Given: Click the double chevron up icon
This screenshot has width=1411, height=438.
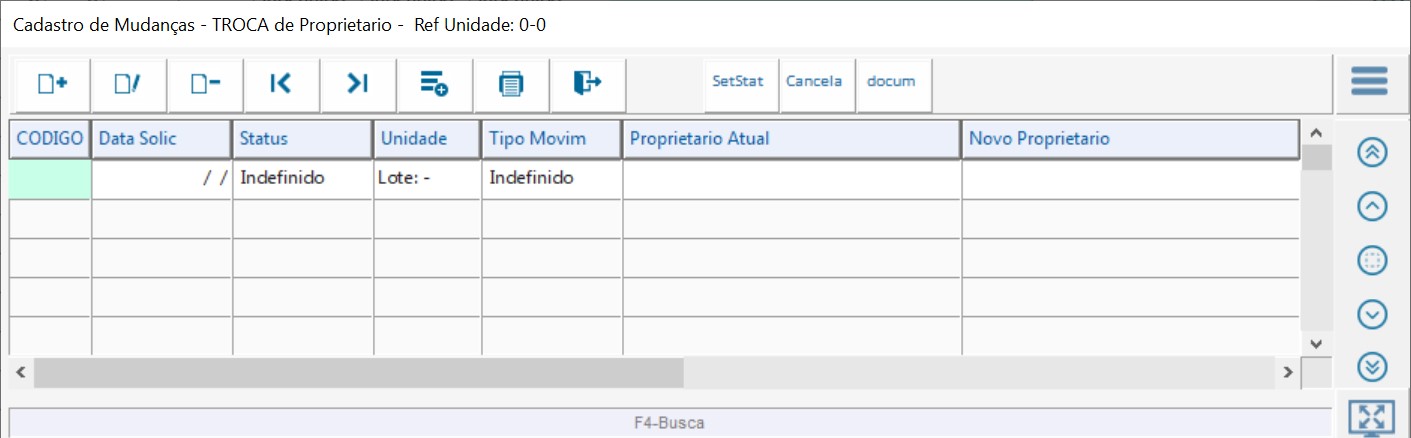Looking at the screenshot, I should [x=1372, y=152].
